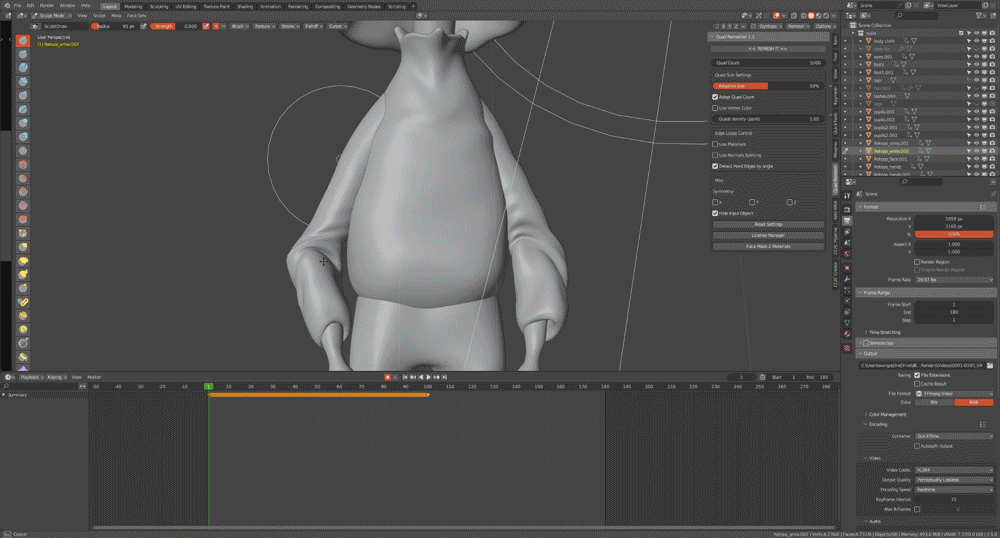Hide the body cloth object with eye icon

point(976,41)
